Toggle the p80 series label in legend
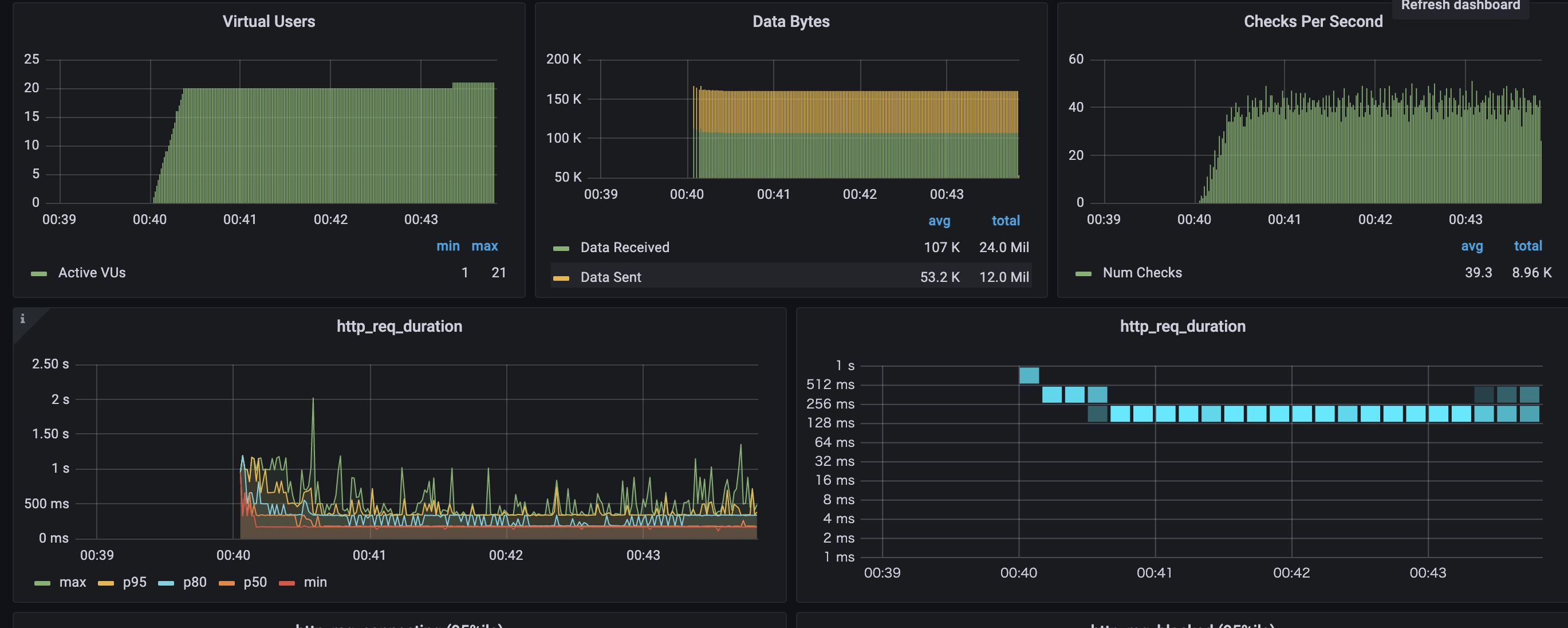This screenshot has width=1568, height=628. pos(195,582)
